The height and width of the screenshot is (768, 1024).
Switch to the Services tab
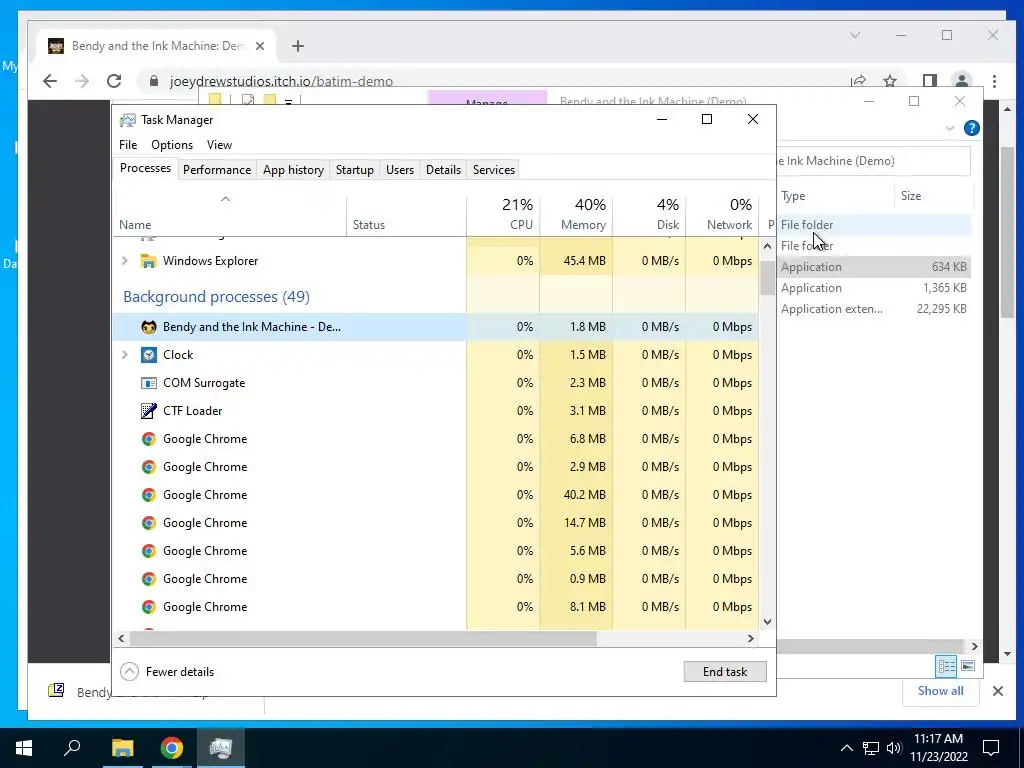click(494, 170)
